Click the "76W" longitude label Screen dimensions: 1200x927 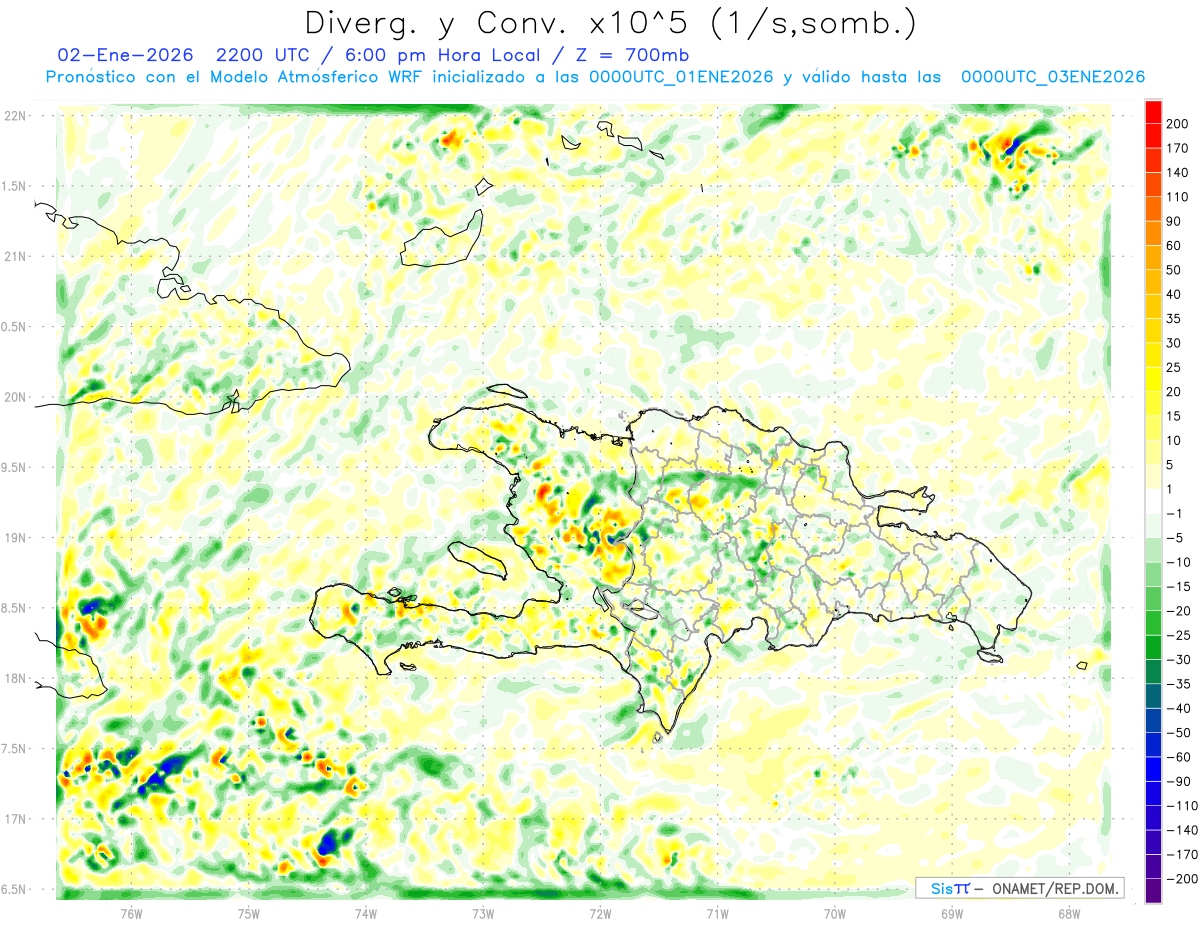(131, 913)
